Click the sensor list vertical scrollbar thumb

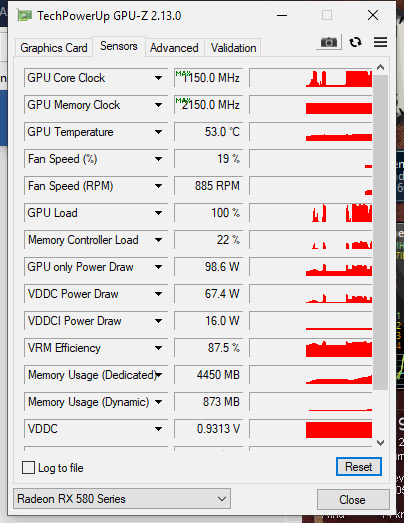coord(380,232)
